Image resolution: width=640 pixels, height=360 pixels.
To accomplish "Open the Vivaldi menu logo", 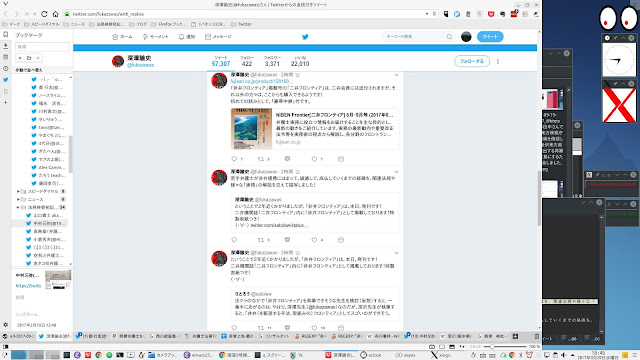I will point(5,4).
